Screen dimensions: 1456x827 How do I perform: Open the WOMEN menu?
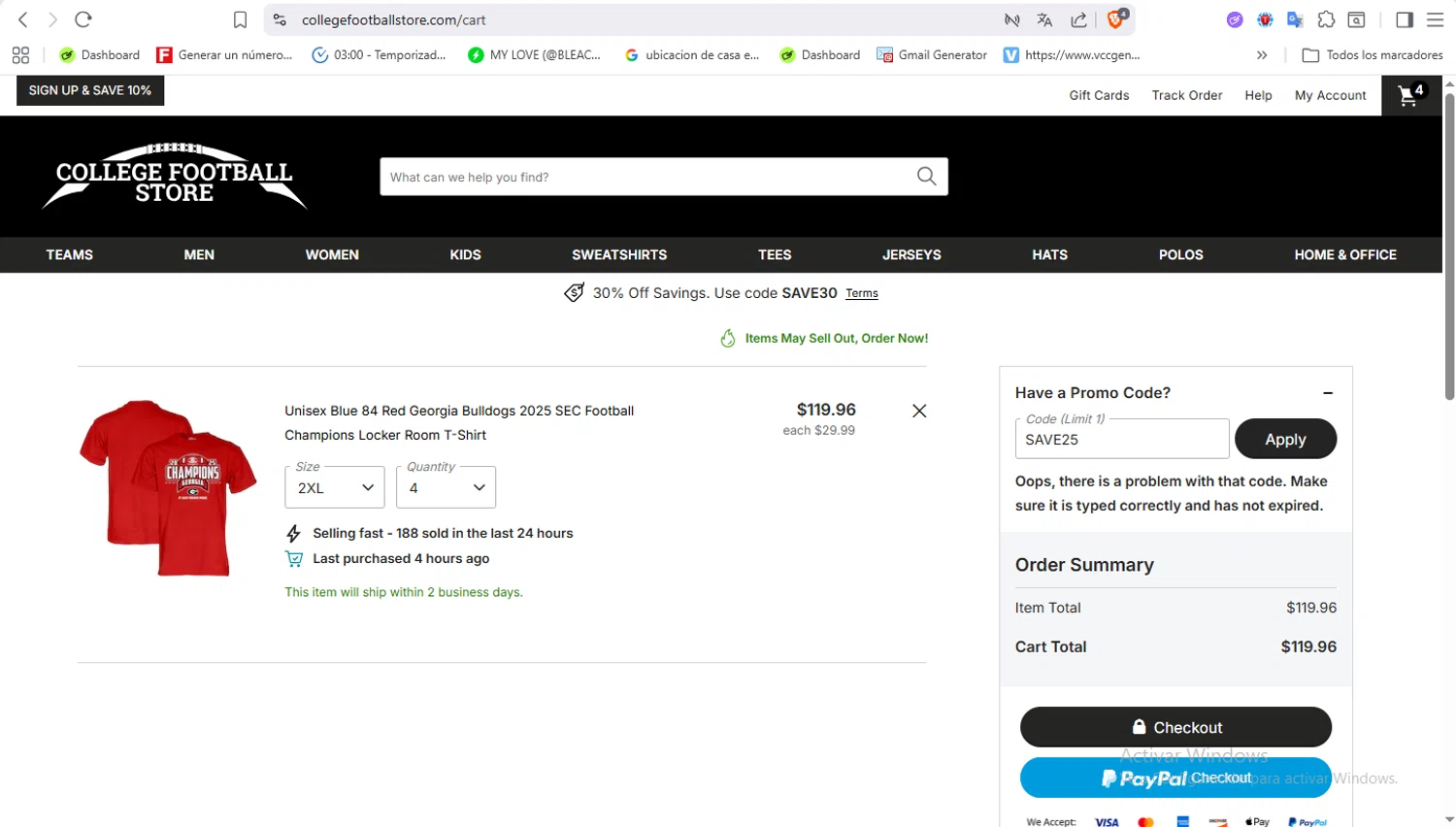tap(332, 254)
